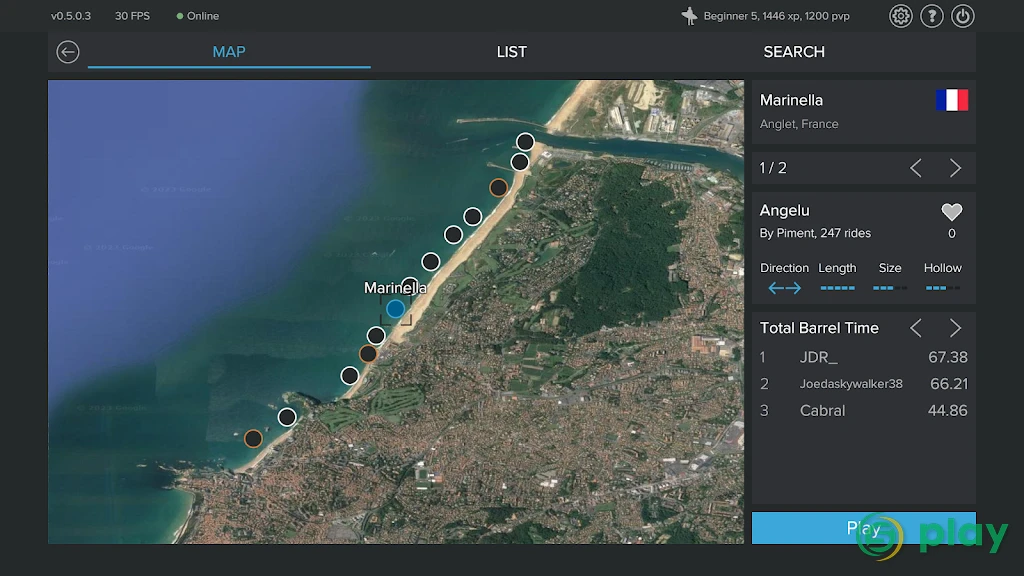Open the SEARCH tab
The image size is (1024, 576).
pyautogui.click(x=794, y=52)
